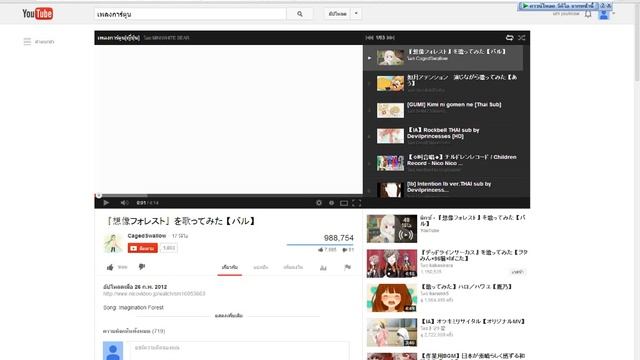
Task: Toggle playlist repeat loop
Action: 509,38
